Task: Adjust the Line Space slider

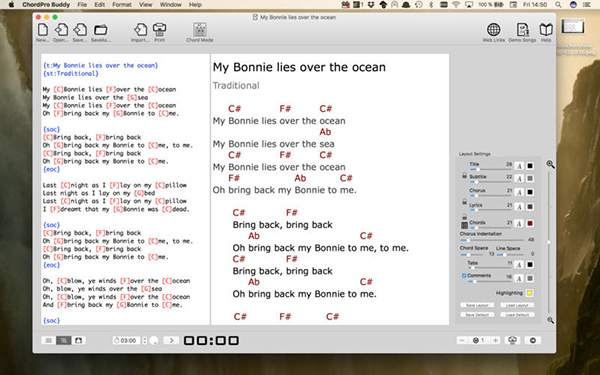Action: (x=511, y=254)
